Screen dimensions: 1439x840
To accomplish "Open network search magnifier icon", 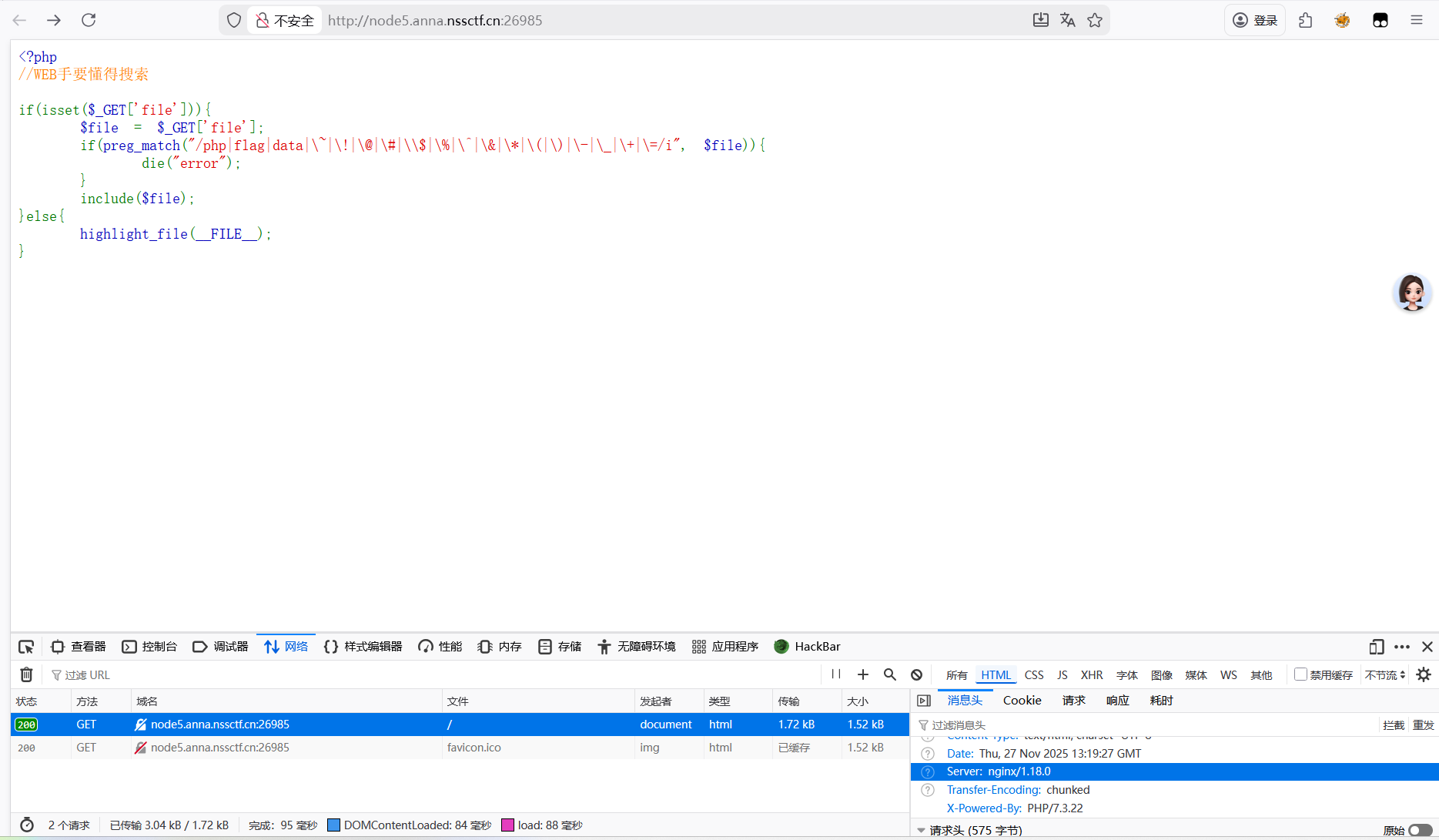I will tap(889, 674).
